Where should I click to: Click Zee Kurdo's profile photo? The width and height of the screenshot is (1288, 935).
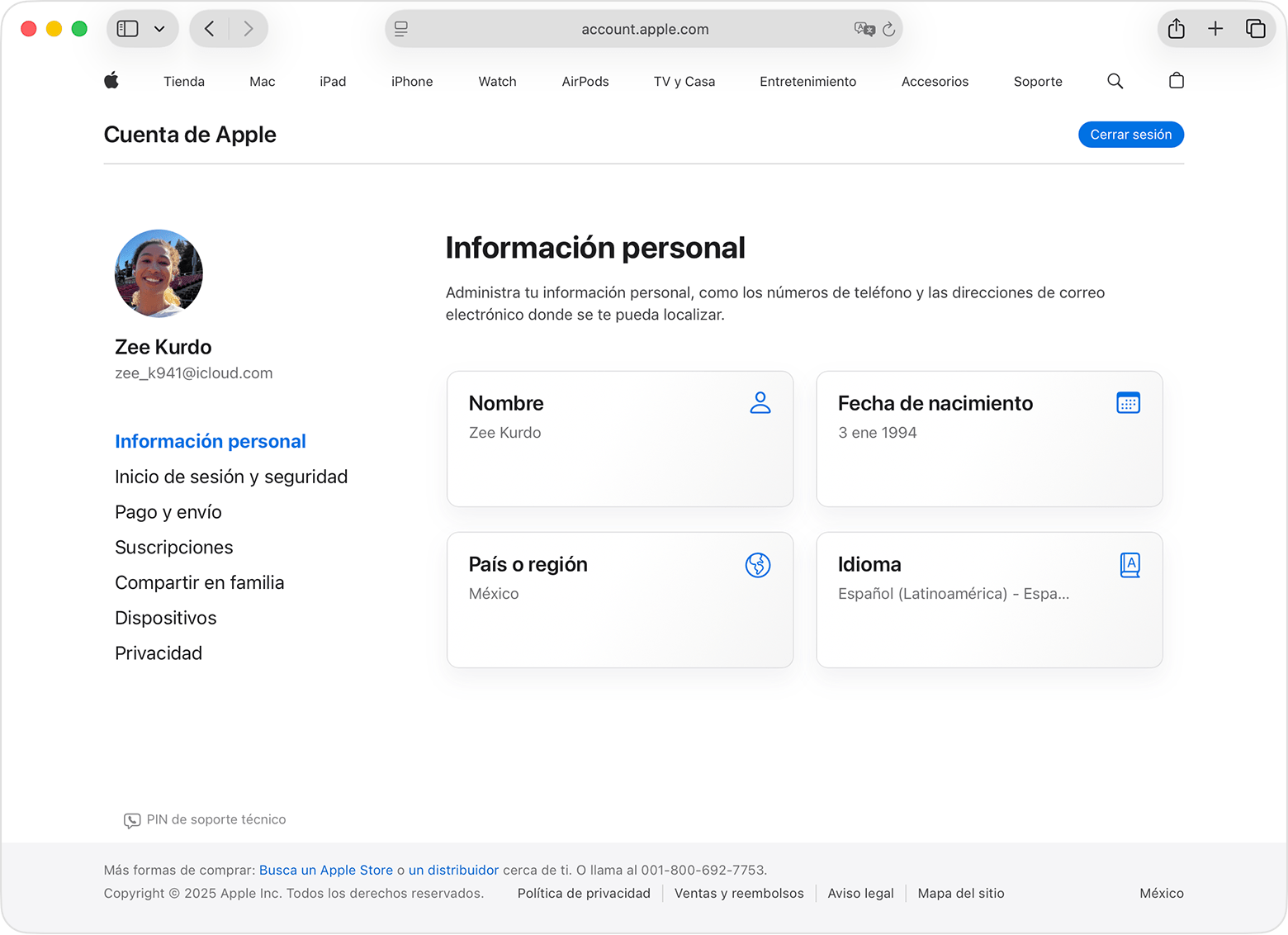(x=158, y=273)
